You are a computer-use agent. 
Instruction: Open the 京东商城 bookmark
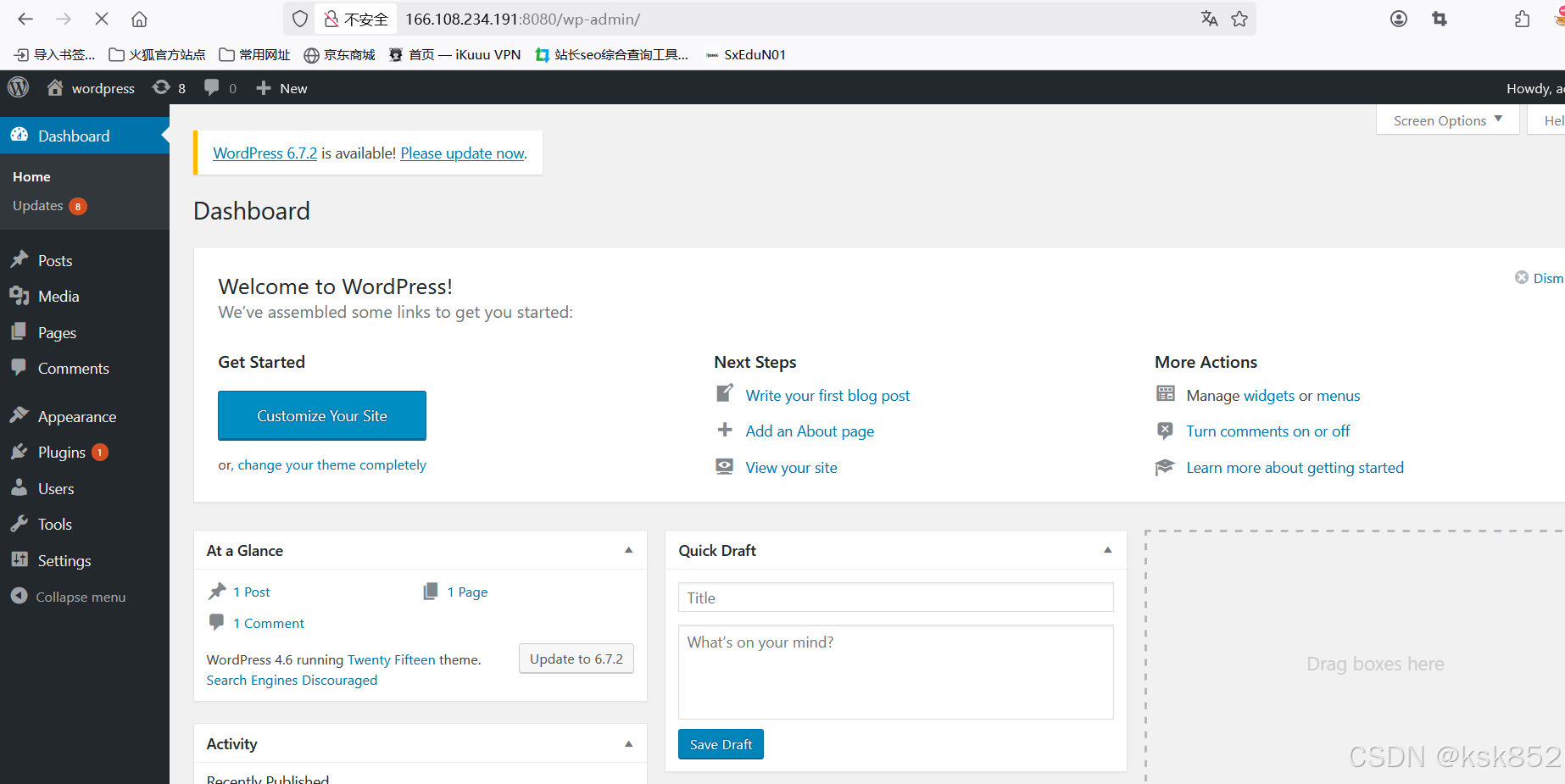[340, 54]
